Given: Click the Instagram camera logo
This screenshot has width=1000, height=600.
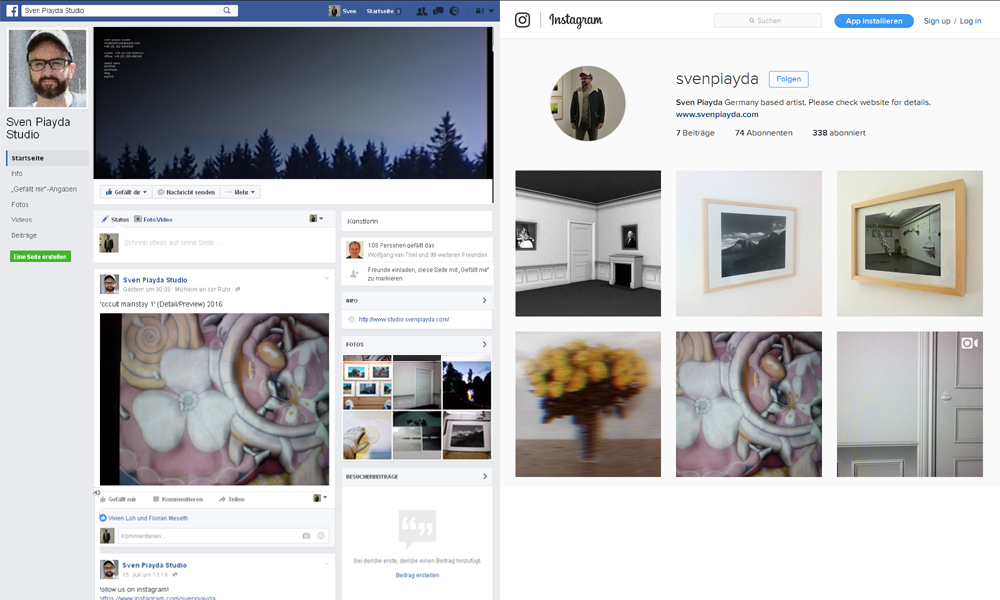Looking at the screenshot, I should [x=522, y=20].
